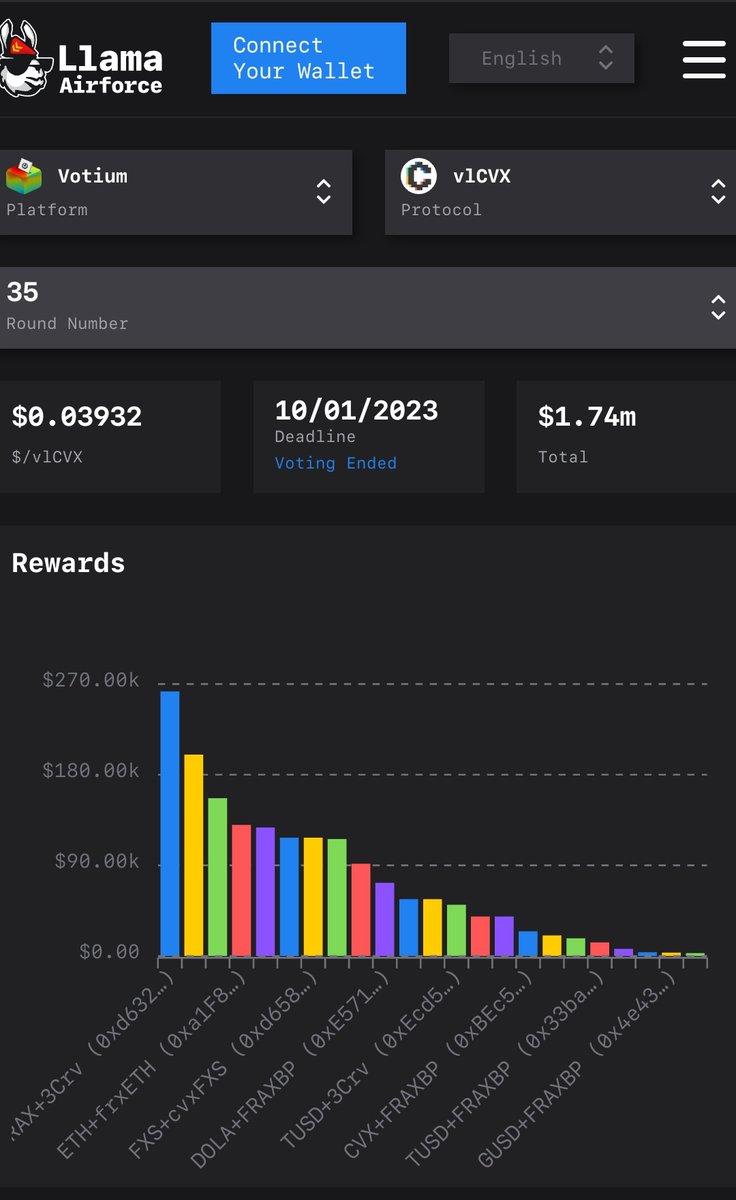Click the $0.03932 per vlCVX value

tap(77, 416)
